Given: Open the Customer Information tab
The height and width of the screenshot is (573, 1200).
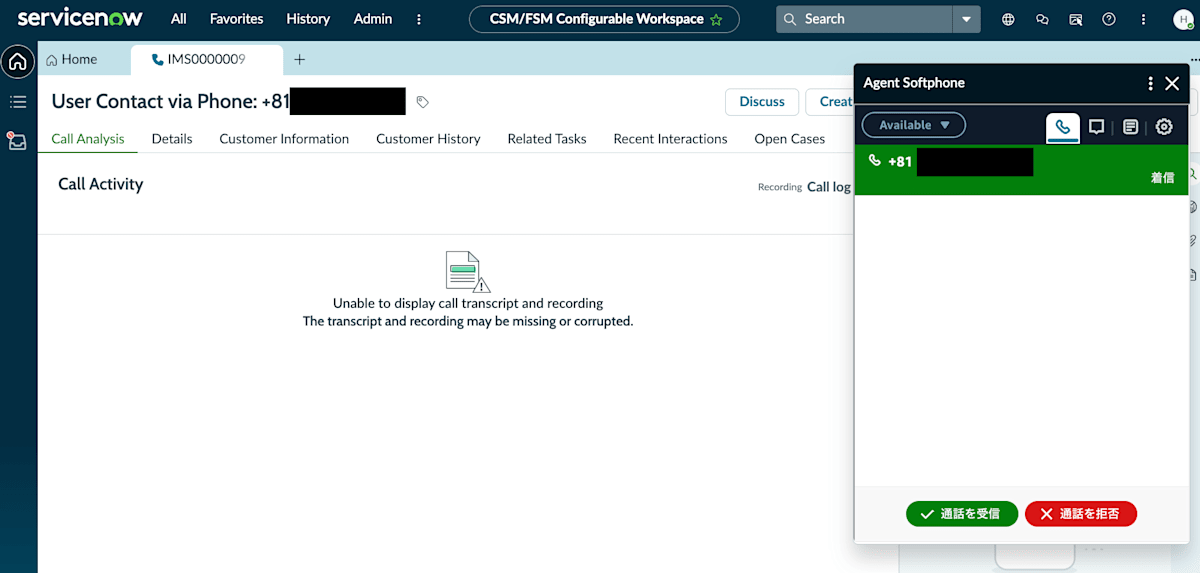Looking at the screenshot, I should pyautogui.click(x=284, y=139).
